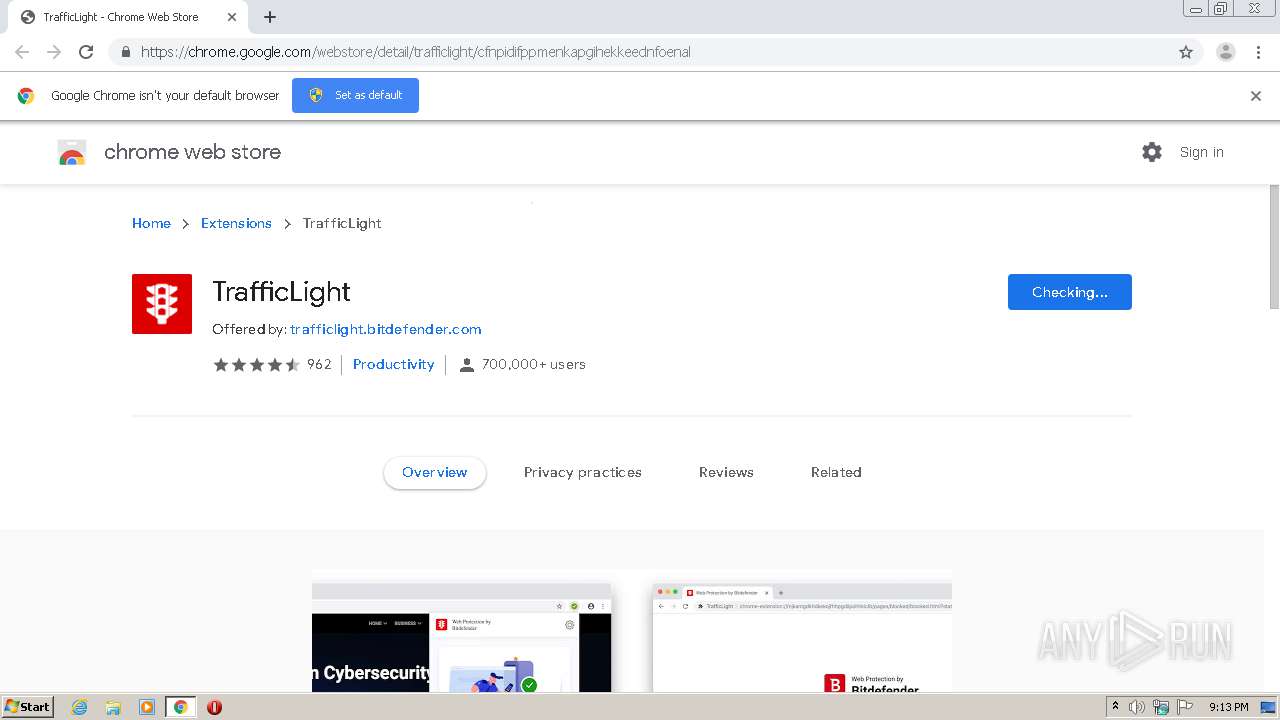Click network icon in system tray
The image size is (1280, 720).
pos(1161,707)
